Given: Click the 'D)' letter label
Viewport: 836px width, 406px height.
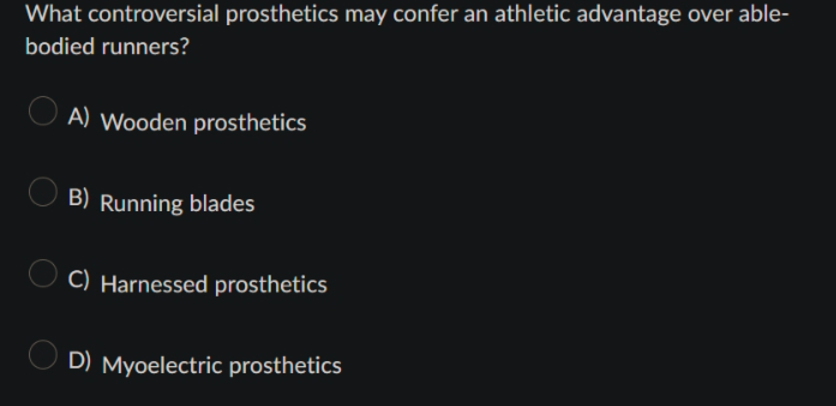Looking at the screenshot, I should click(x=79, y=360).
